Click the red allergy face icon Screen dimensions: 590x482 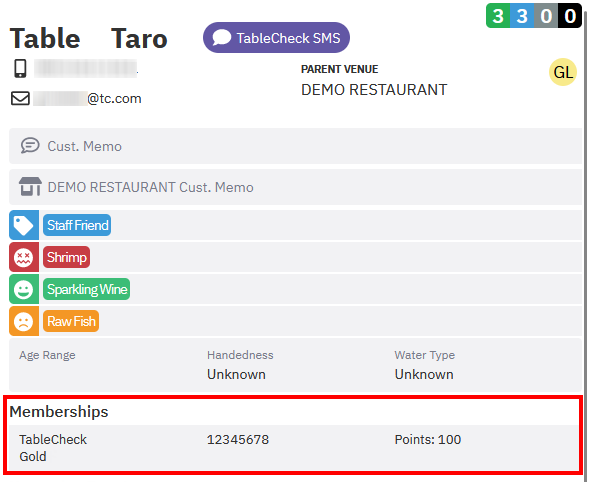(24, 257)
